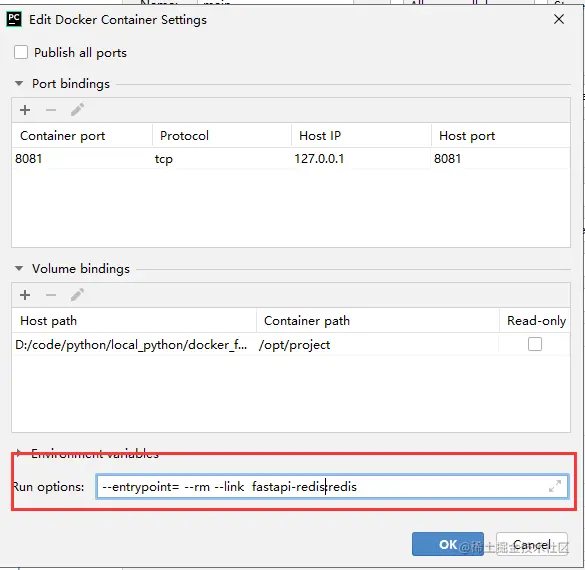Click the Protocol column header
The height and width of the screenshot is (570, 585).
coord(222,135)
